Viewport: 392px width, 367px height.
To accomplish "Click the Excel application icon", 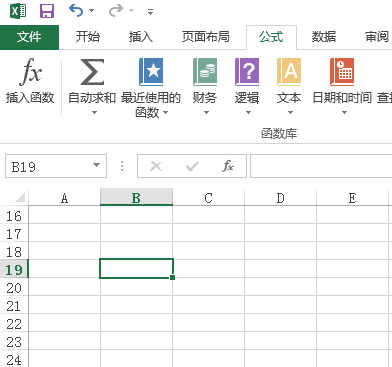I will tap(18, 11).
